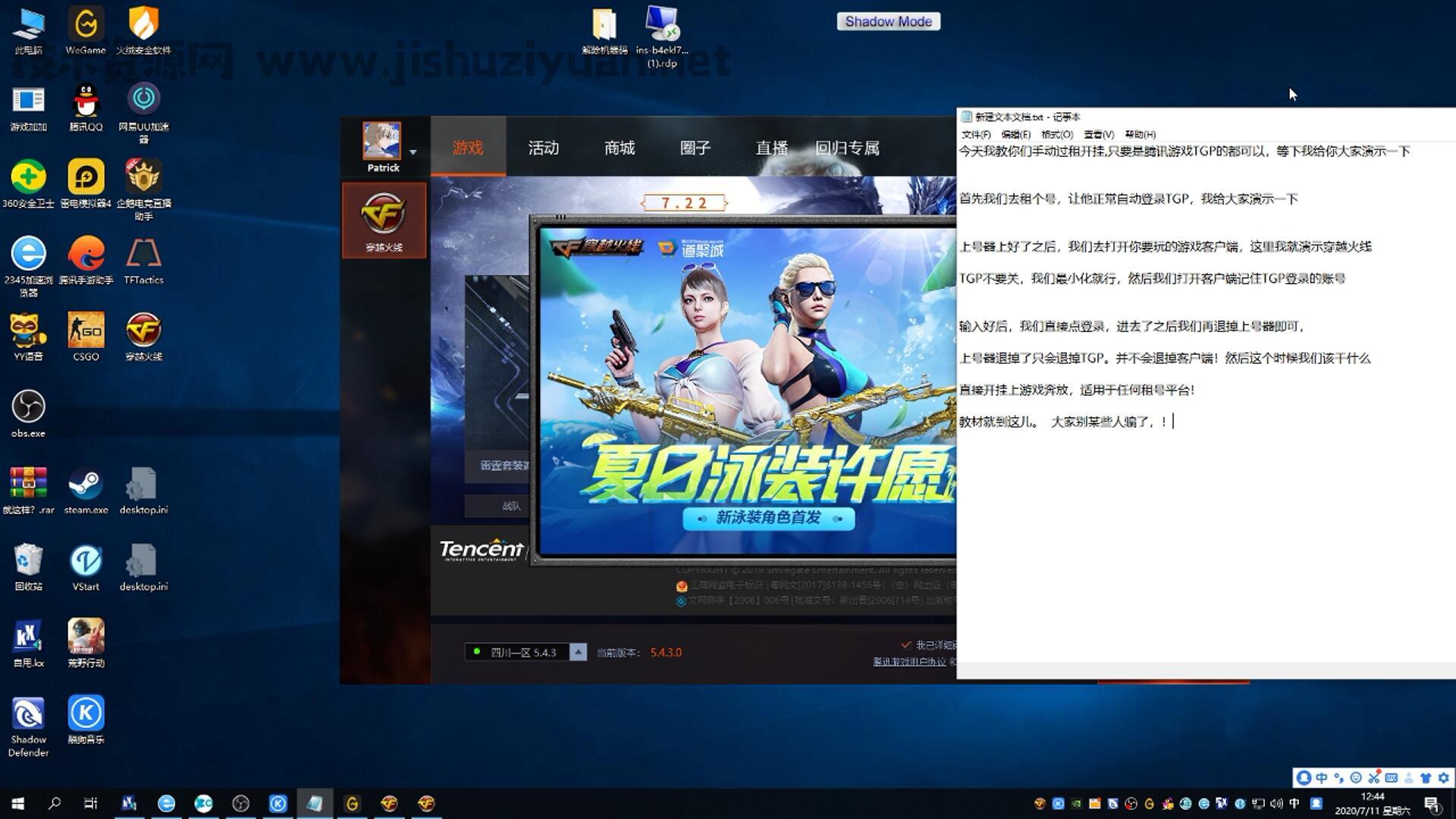Launch the 网易UU加速器 desktop icon
The height and width of the screenshot is (819, 1456).
[x=143, y=112]
